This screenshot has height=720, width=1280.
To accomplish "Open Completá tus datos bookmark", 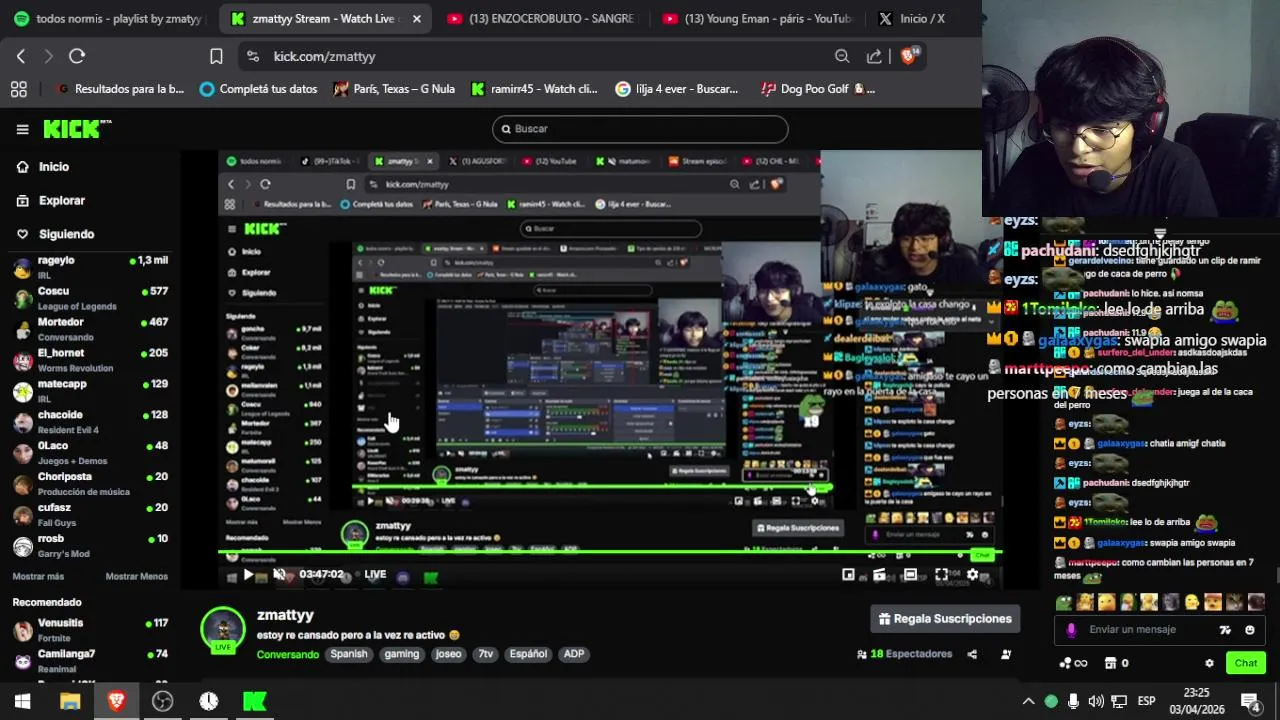I will pyautogui.click(x=259, y=89).
